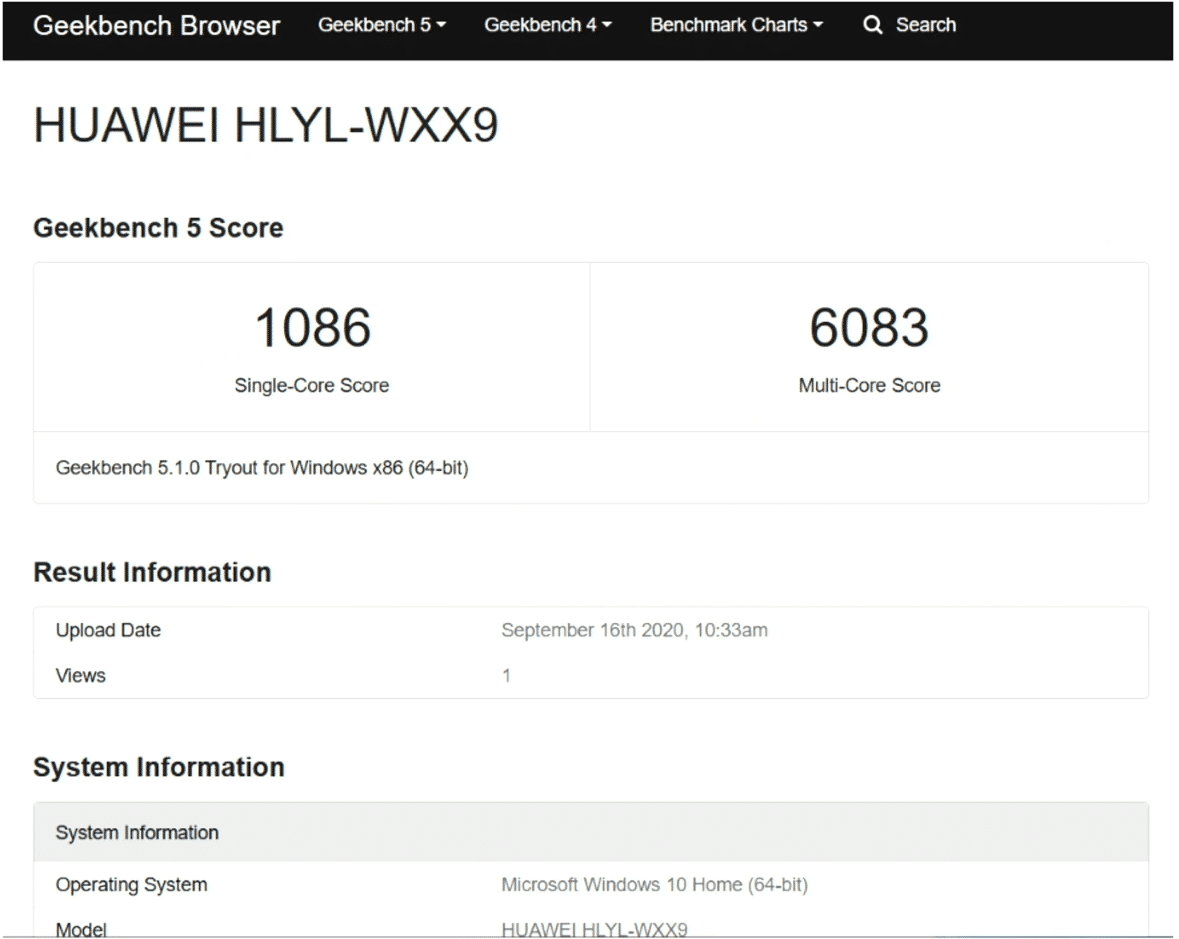Select the bold System Information section heading
The image size is (1179, 939).
159,767
